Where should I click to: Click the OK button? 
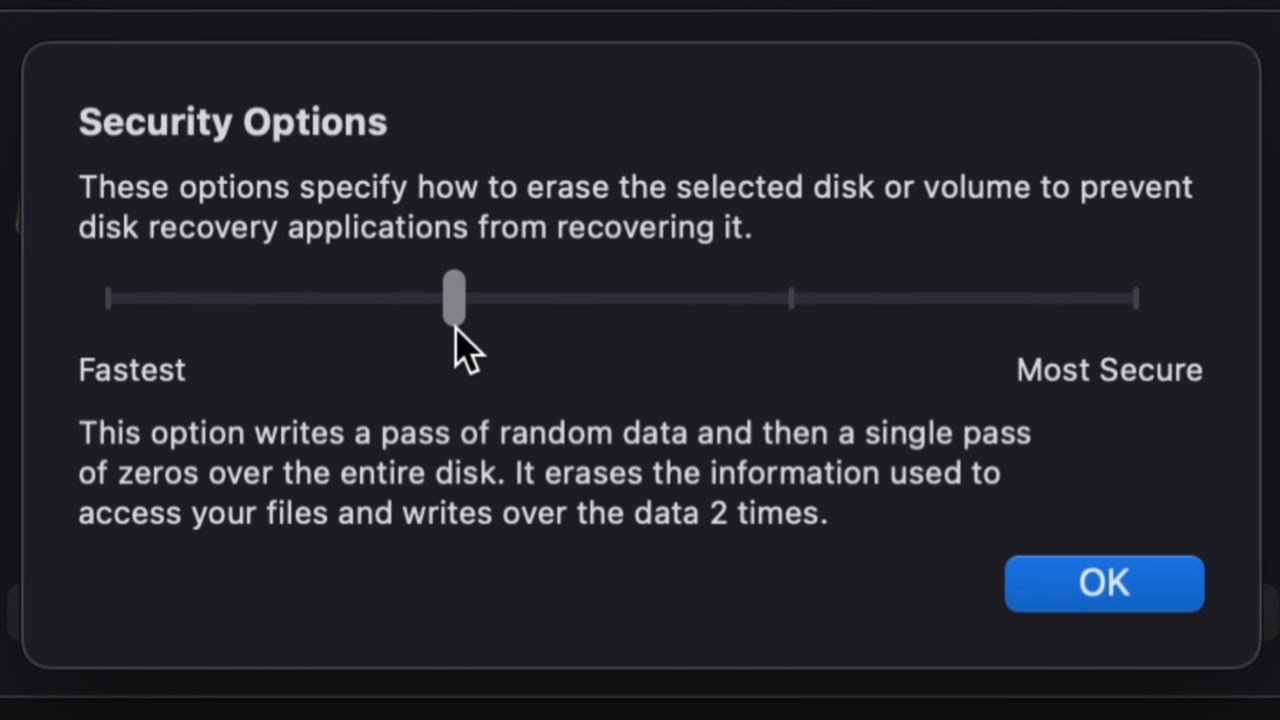[x=1104, y=583]
